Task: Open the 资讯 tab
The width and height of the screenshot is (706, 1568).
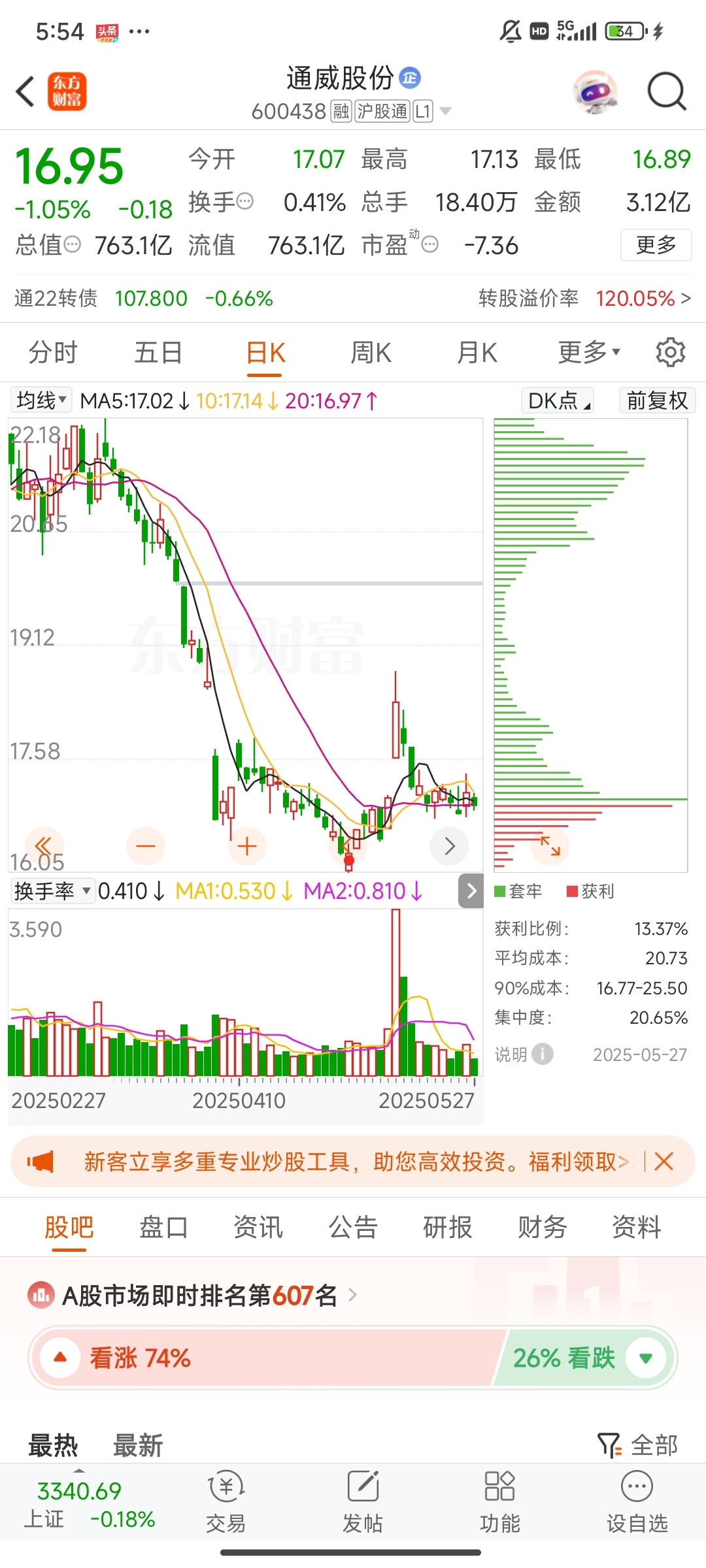Action: tap(258, 1227)
